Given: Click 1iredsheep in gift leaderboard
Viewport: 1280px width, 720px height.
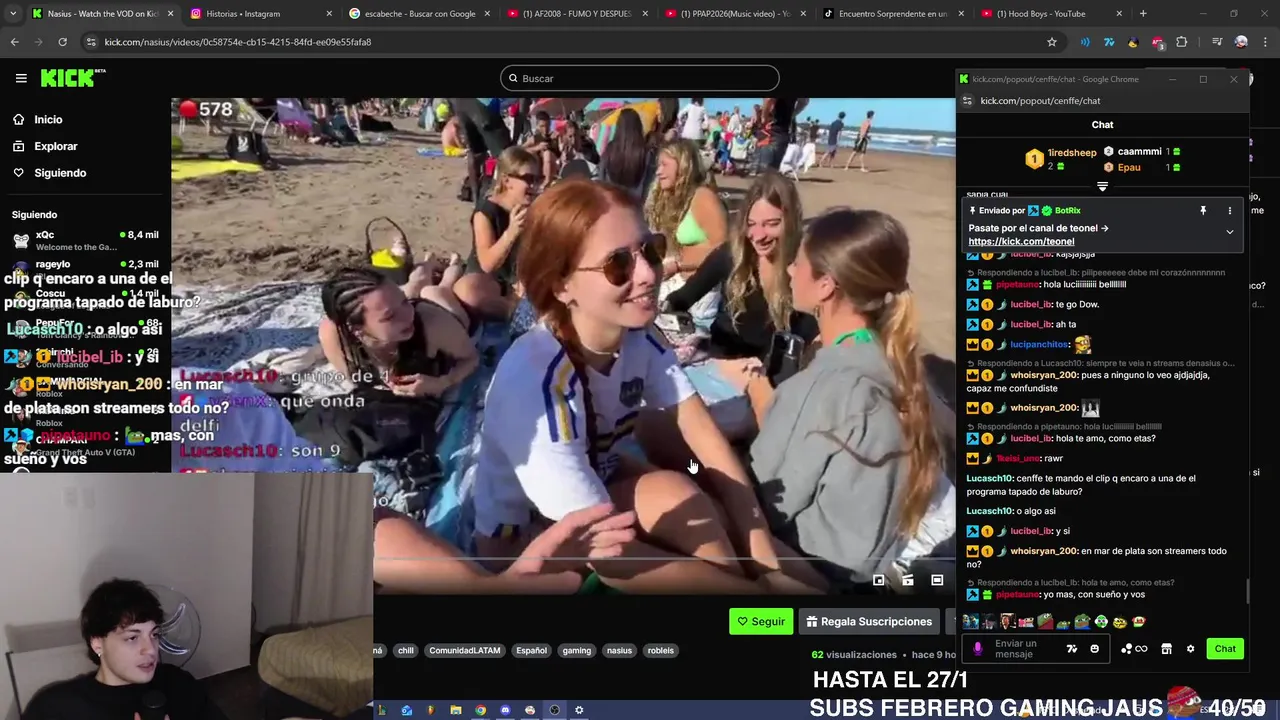Looking at the screenshot, I should click(x=1072, y=153).
